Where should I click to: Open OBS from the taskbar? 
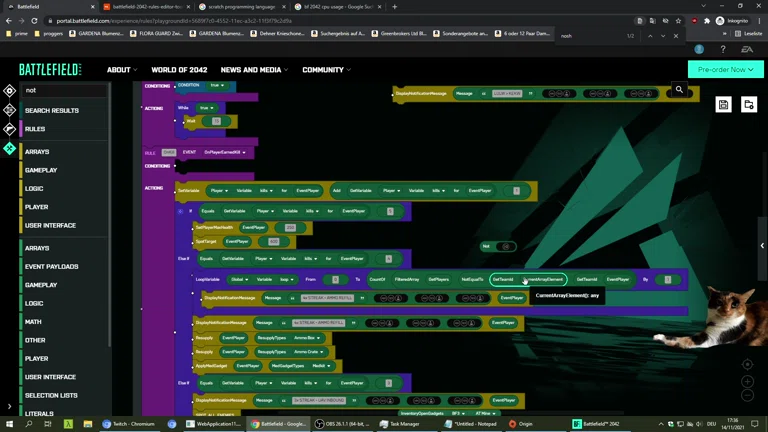tap(343, 424)
